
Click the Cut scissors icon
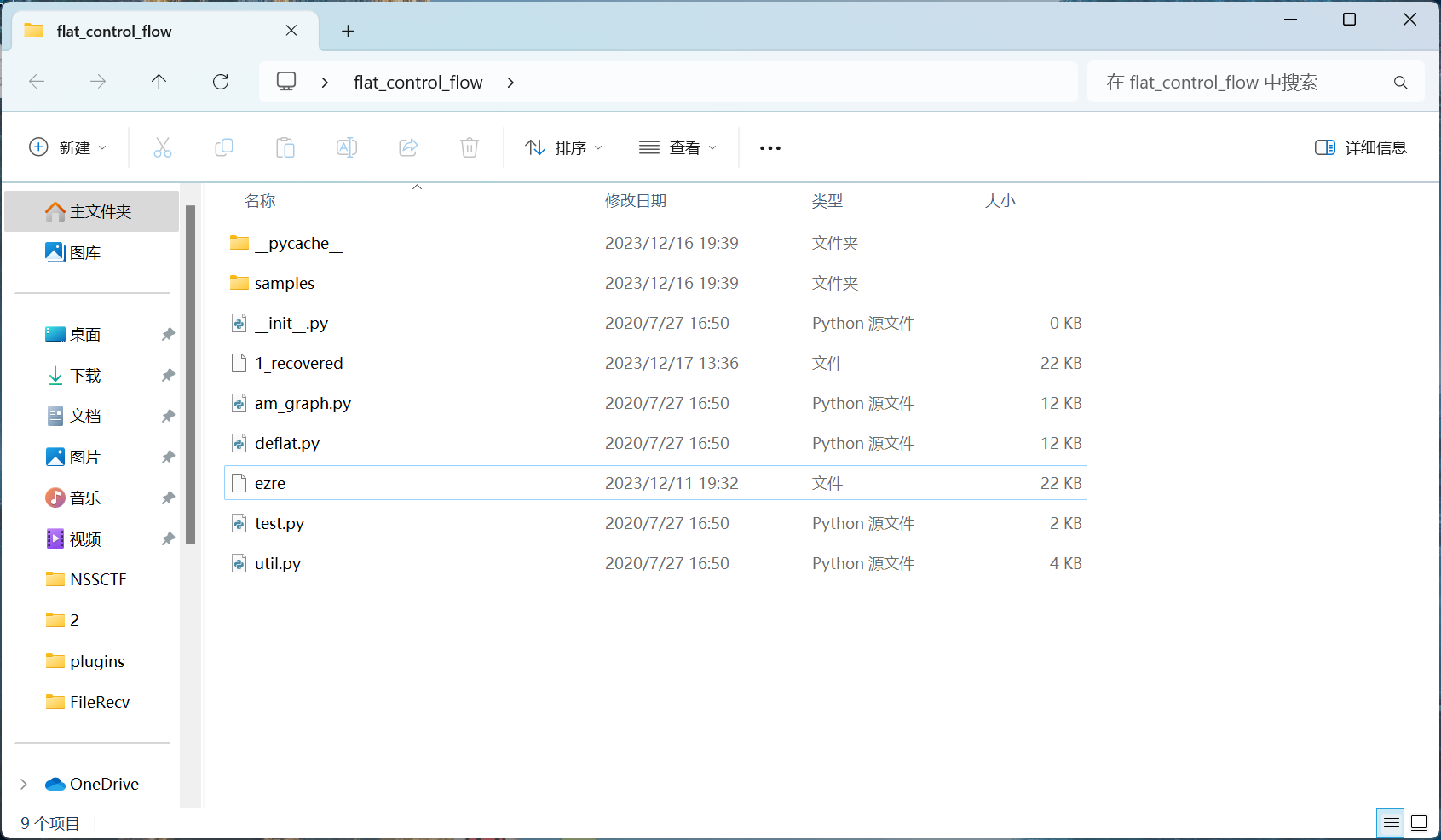pos(163,147)
